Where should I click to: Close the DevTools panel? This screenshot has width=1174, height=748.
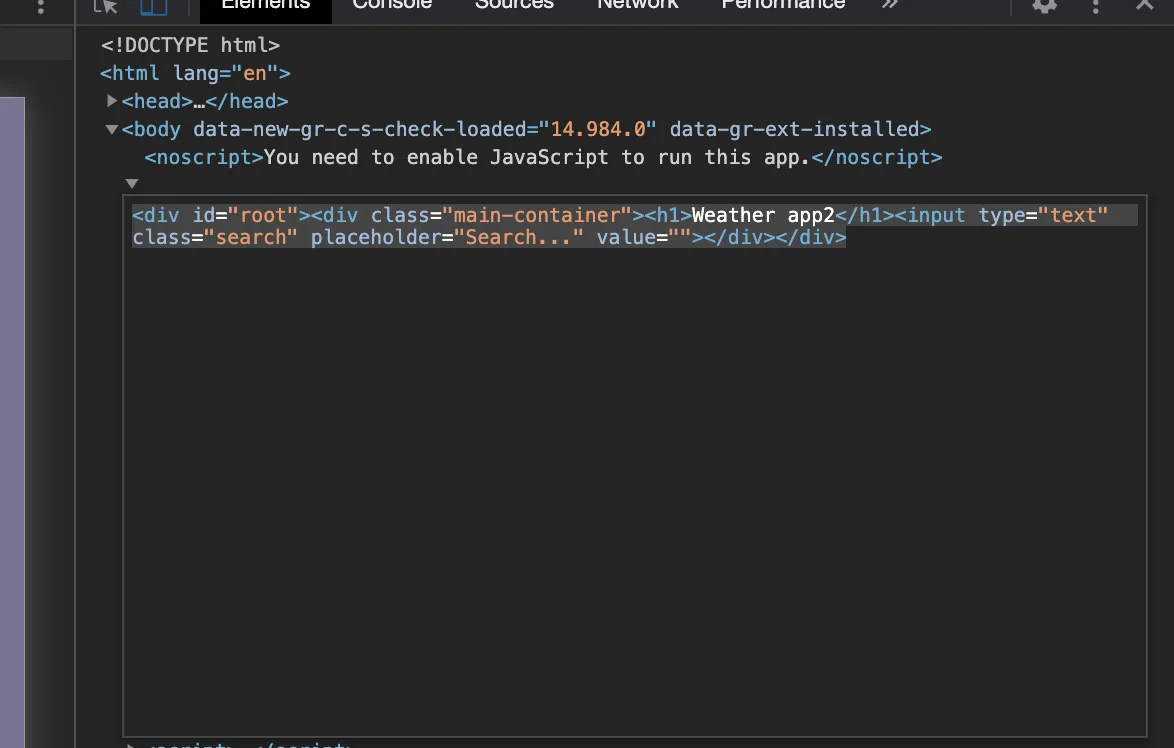point(1145,4)
